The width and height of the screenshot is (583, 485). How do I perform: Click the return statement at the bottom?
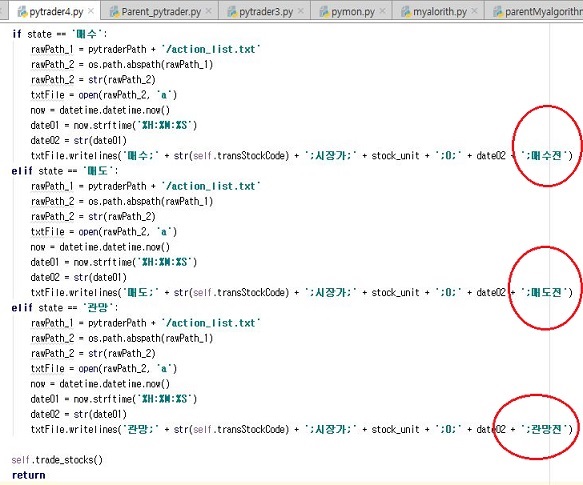(29, 475)
